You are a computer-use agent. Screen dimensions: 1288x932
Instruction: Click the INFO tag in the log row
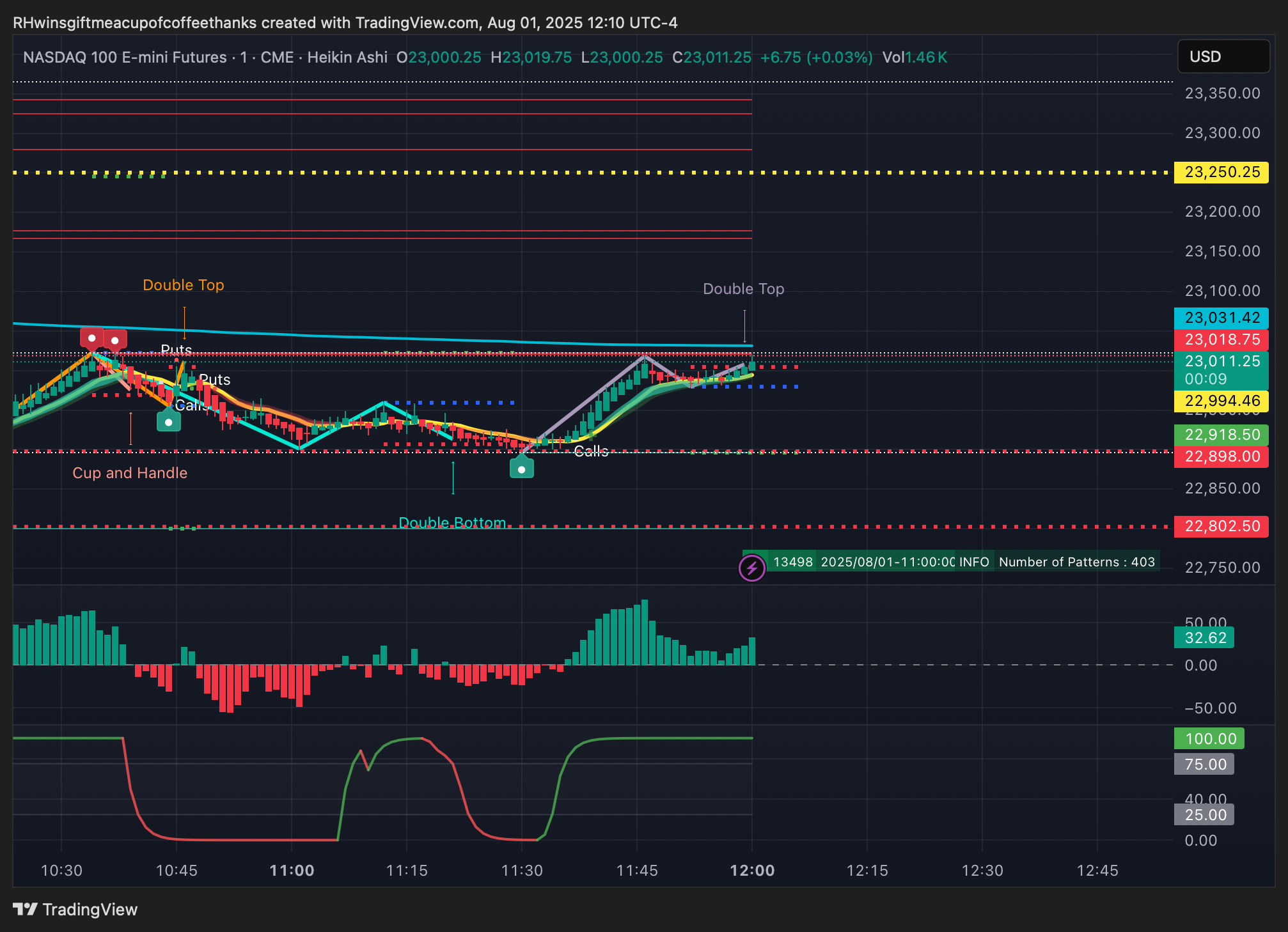(x=974, y=562)
